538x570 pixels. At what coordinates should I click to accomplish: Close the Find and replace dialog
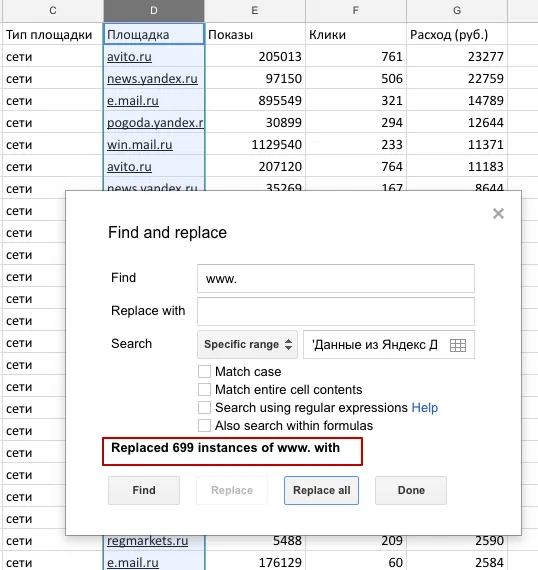[498, 213]
